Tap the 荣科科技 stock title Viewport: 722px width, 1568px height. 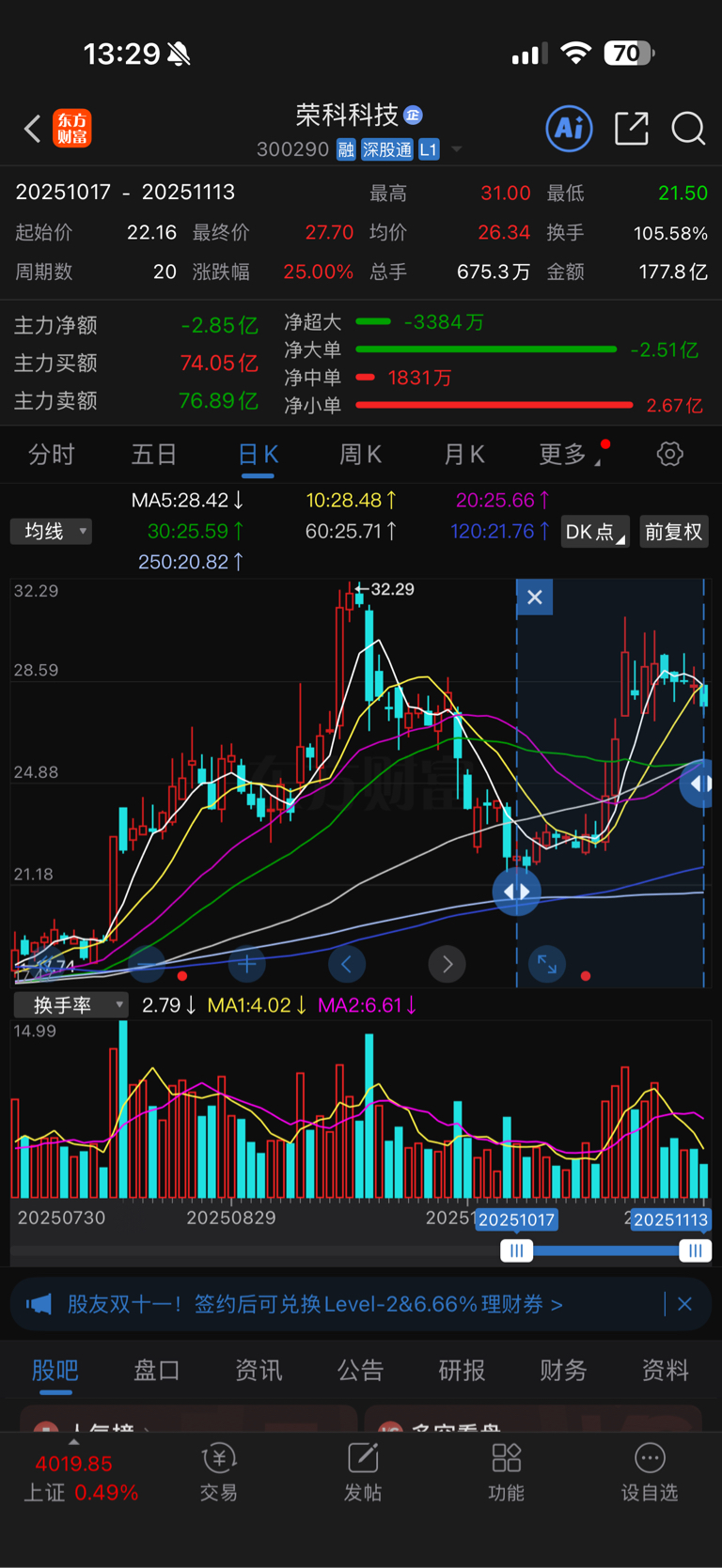(x=347, y=115)
